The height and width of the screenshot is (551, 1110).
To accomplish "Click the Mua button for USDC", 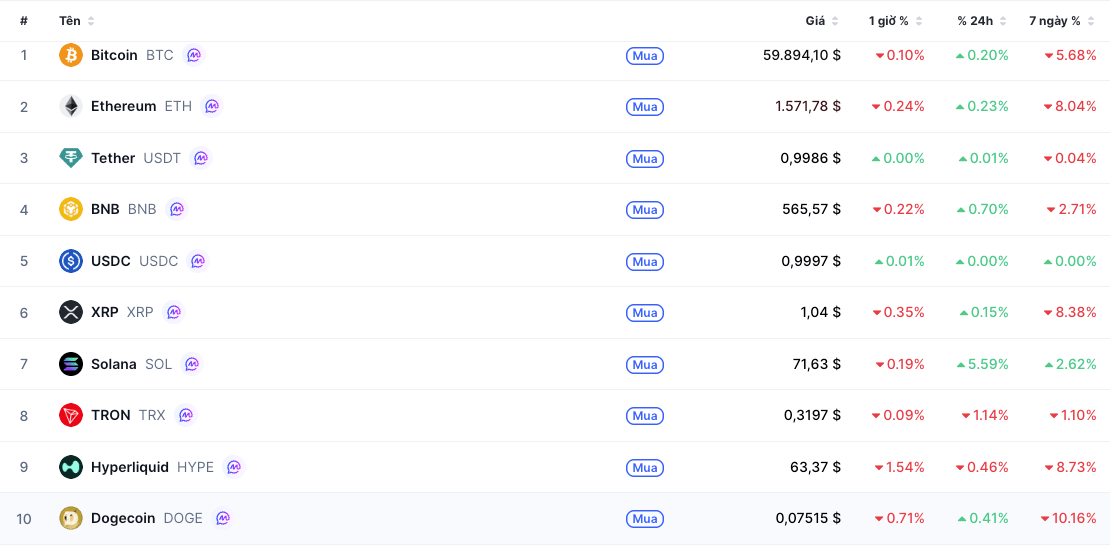I will point(645,261).
